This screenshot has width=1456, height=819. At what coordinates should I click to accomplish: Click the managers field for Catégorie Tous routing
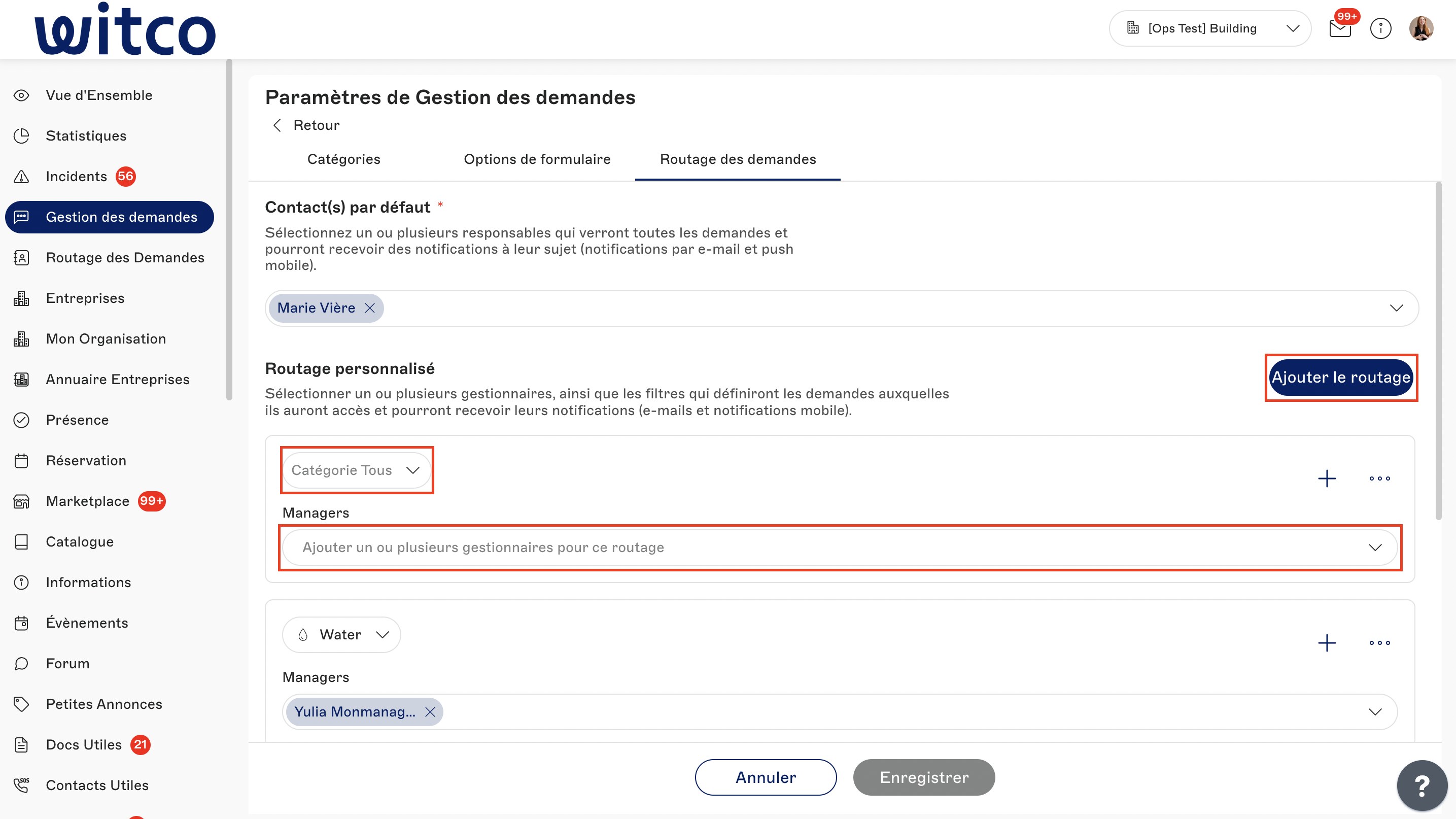click(x=839, y=547)
